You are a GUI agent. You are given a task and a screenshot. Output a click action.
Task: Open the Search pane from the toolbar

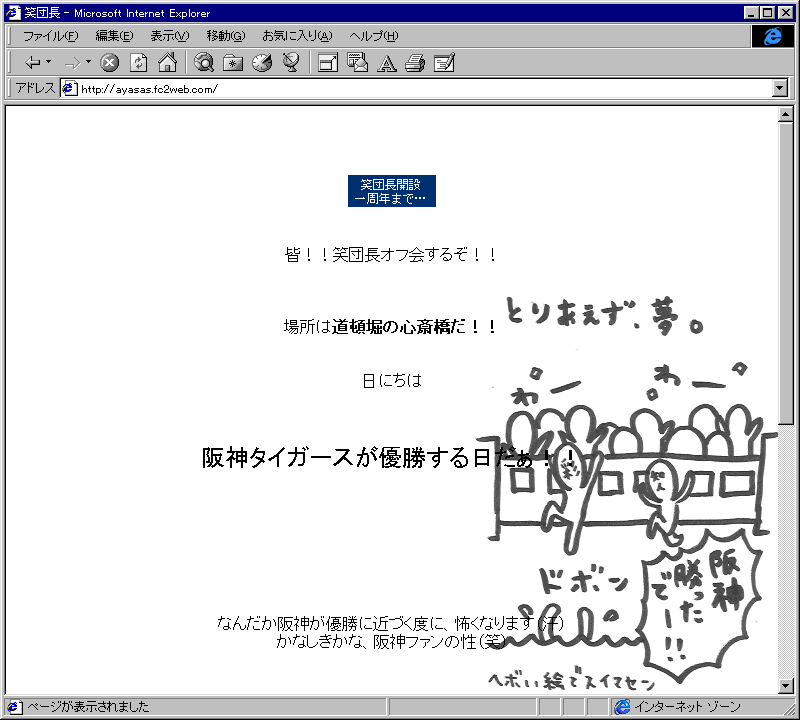(x=204, y=63)
